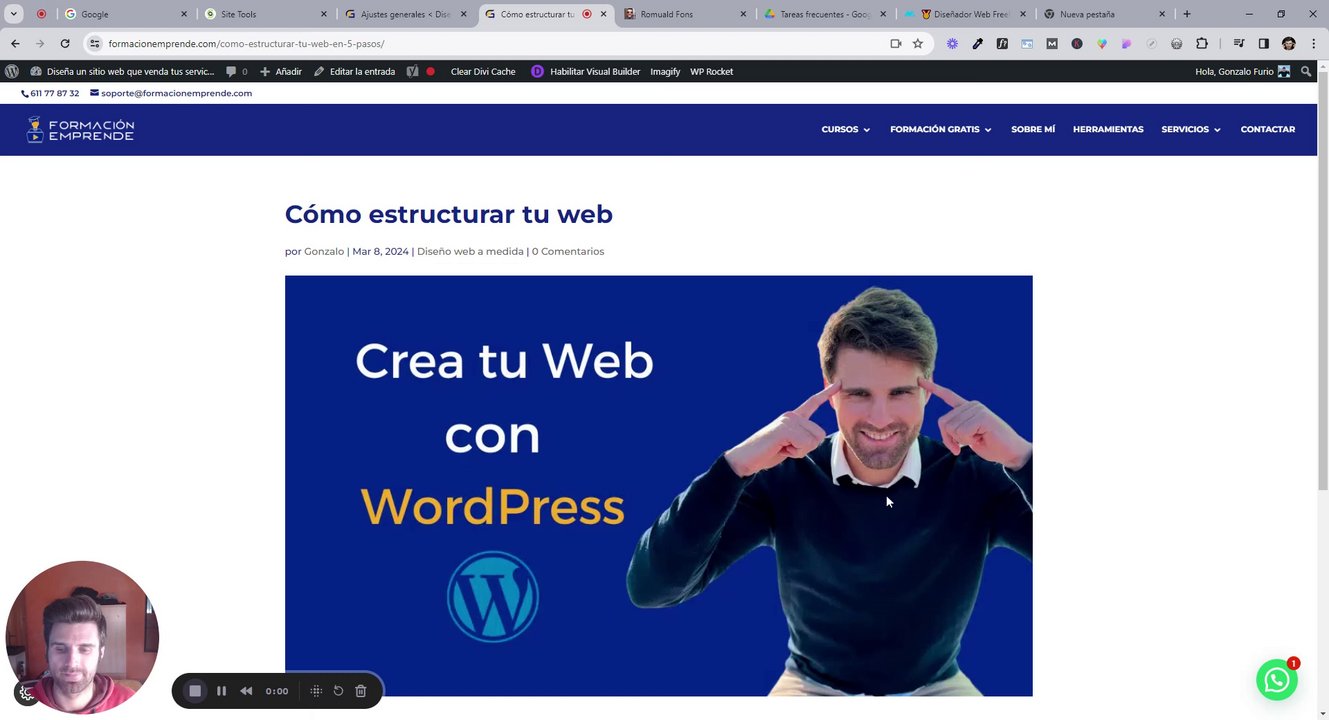This screenshot has height=720, width=1329.
Task: Click the red K extension icon
Action: point(1077,44)
